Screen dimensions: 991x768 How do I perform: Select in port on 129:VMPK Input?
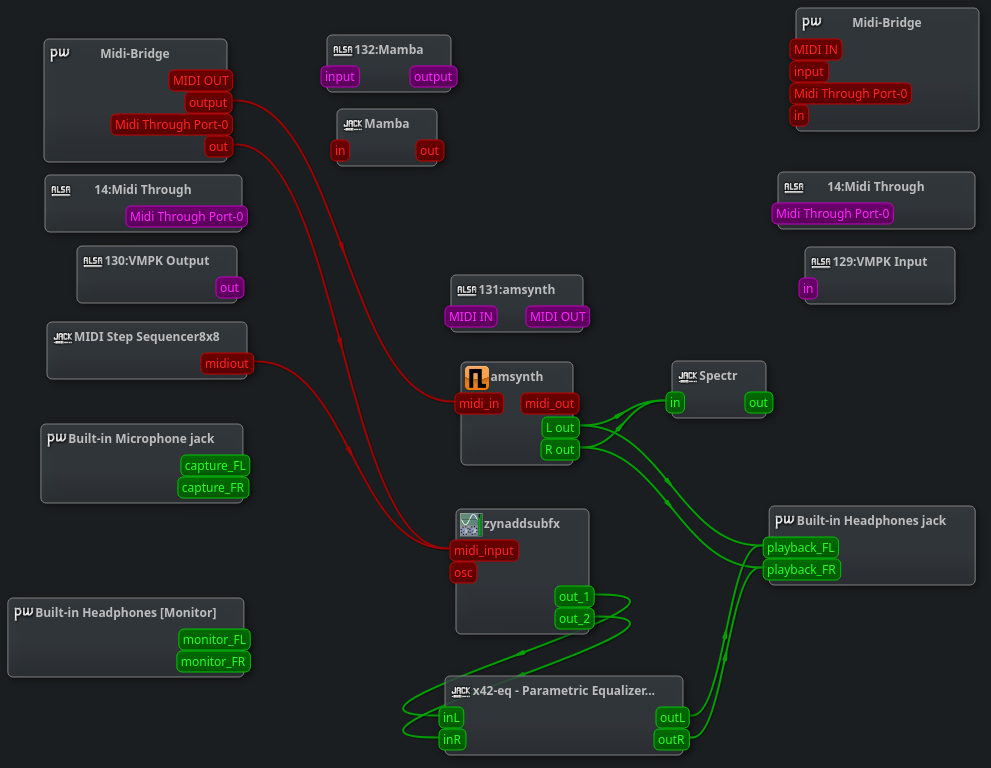click(x=808, y=288)
